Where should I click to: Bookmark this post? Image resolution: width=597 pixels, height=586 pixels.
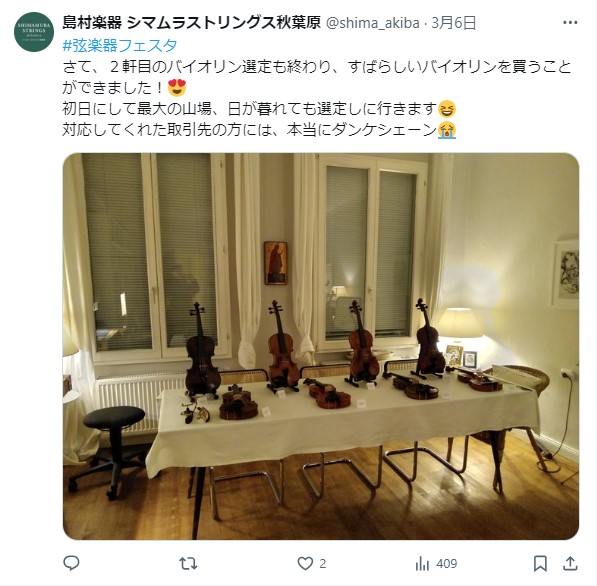tap(540, 563)
